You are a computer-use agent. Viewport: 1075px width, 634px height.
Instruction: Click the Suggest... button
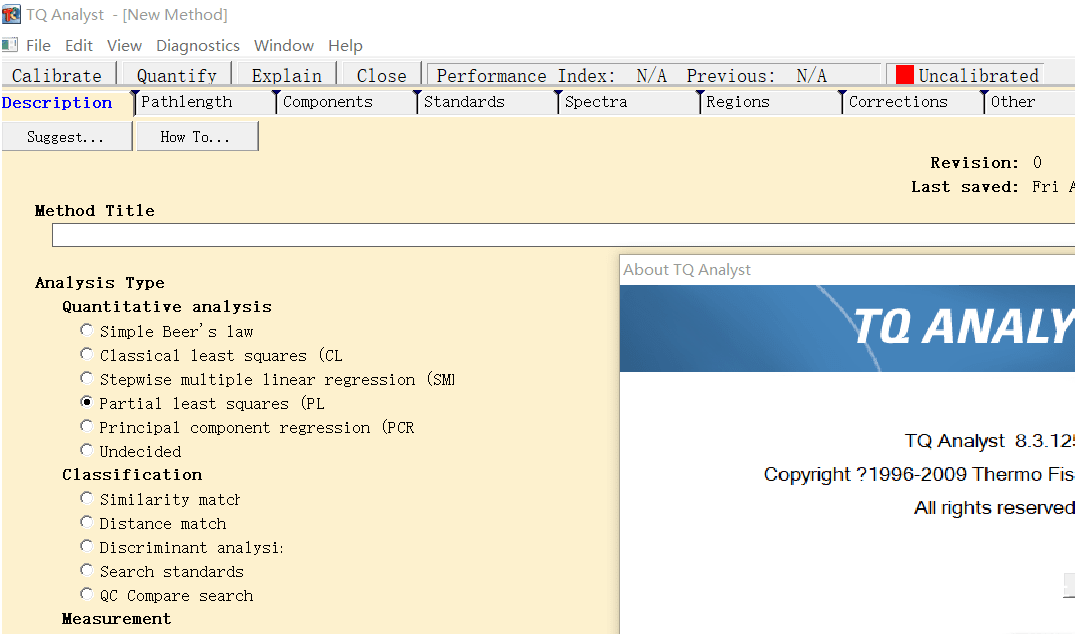[x=67, y=136]
